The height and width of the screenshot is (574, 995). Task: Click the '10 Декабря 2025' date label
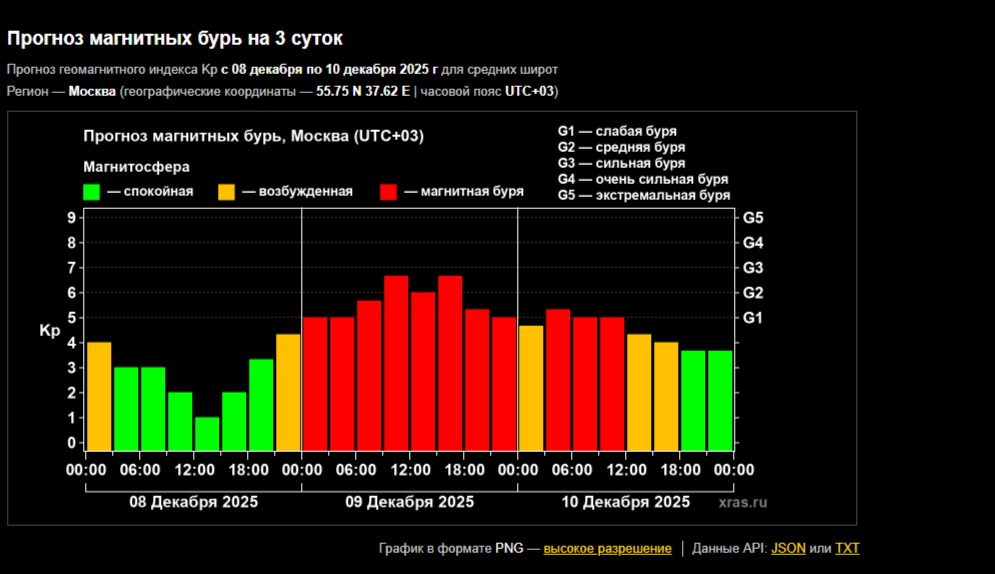pyautogui.click(x=625, y=502)
